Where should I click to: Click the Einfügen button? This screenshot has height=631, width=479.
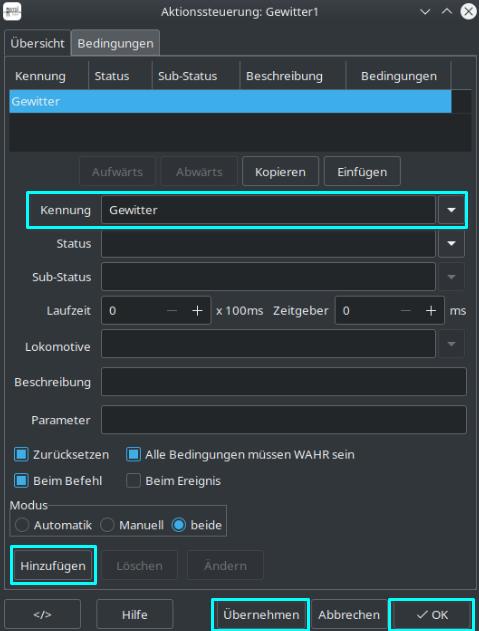(x=362, y=171)
